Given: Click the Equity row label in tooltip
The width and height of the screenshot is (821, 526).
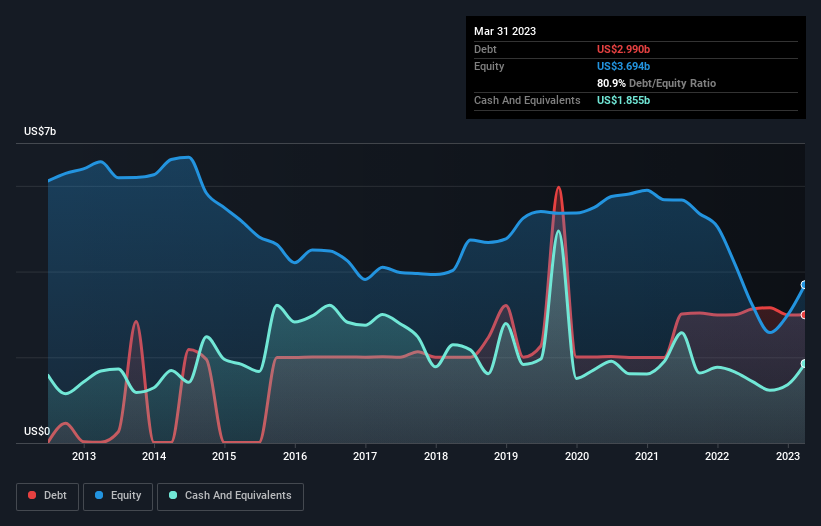Looking at the screenshot, I should pos(489,66).
